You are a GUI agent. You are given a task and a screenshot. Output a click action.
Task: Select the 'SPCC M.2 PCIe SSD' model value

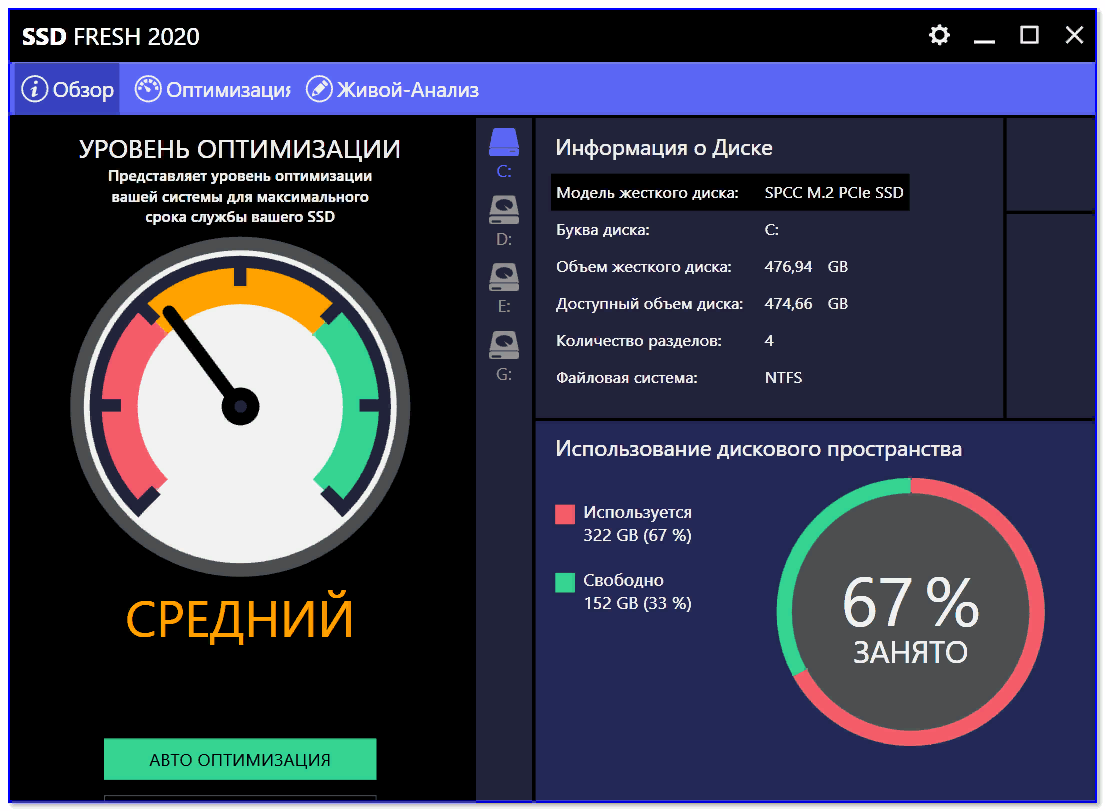(834, 192)
